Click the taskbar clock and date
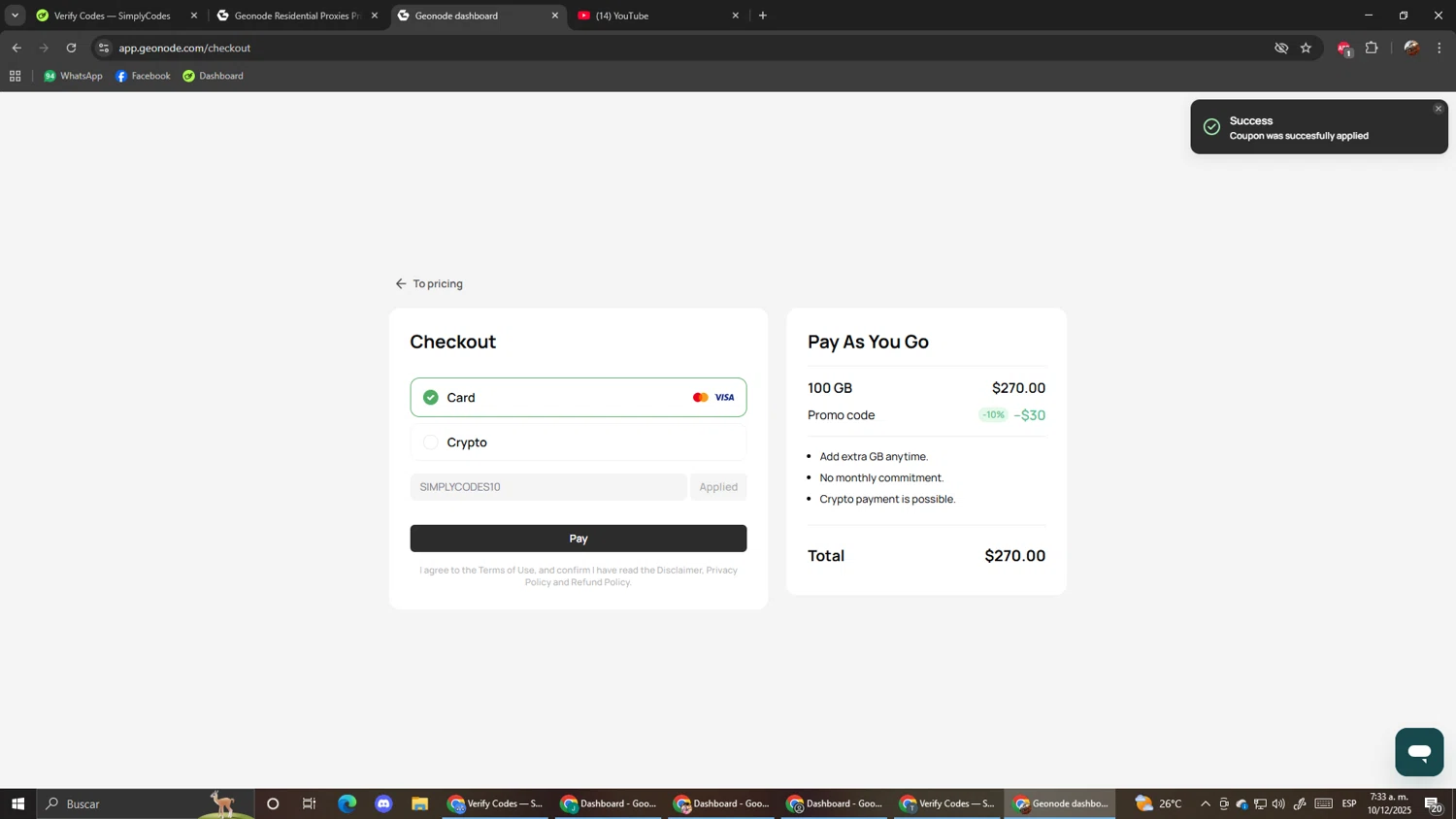This screenshot has height=819, width=1456. [x=1389, y=803]
